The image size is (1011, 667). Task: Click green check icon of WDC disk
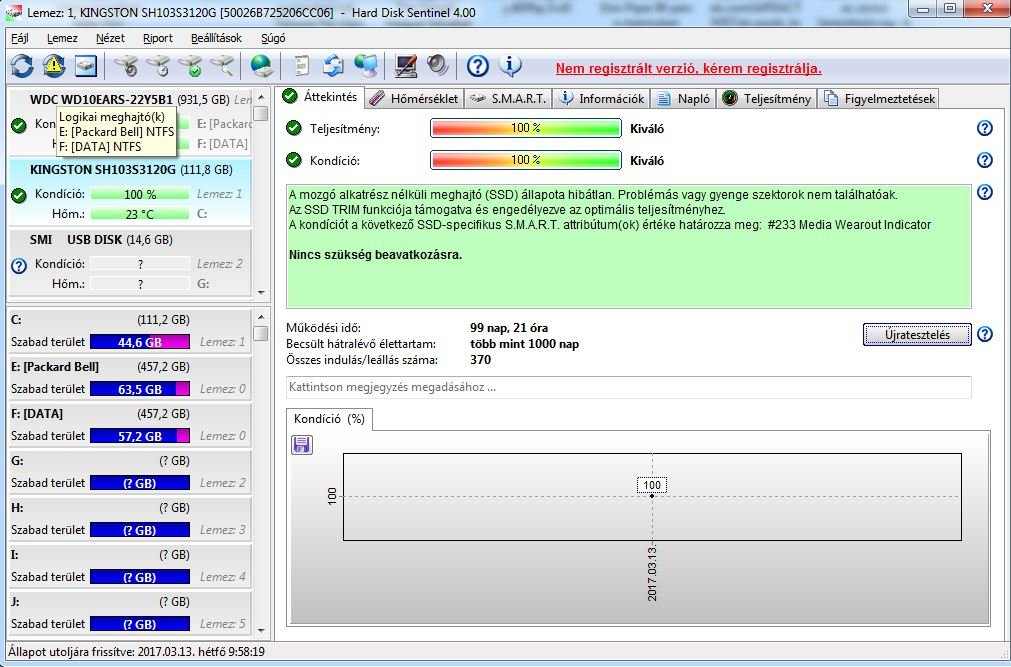[19, 125]
